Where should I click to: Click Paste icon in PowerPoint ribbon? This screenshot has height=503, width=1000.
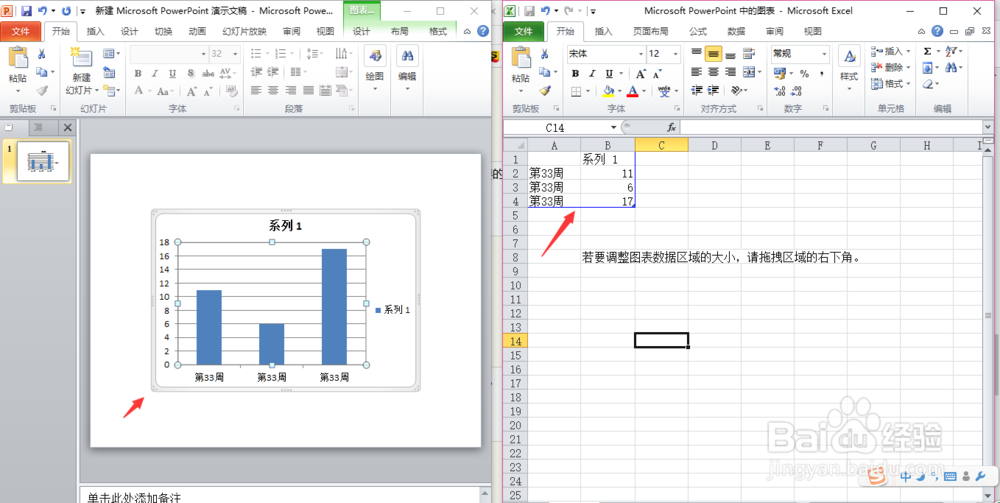pos(18,59)
